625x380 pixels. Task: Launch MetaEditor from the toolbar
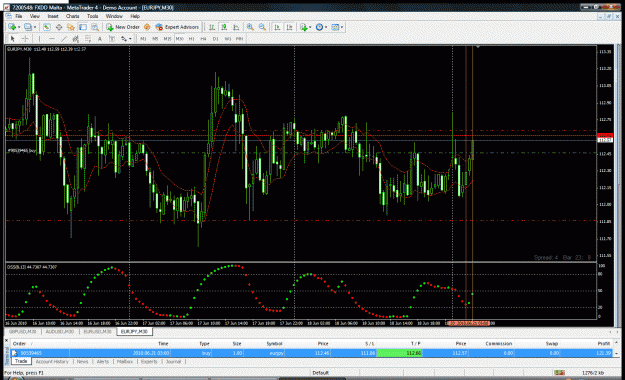click(x=147, y=27)
